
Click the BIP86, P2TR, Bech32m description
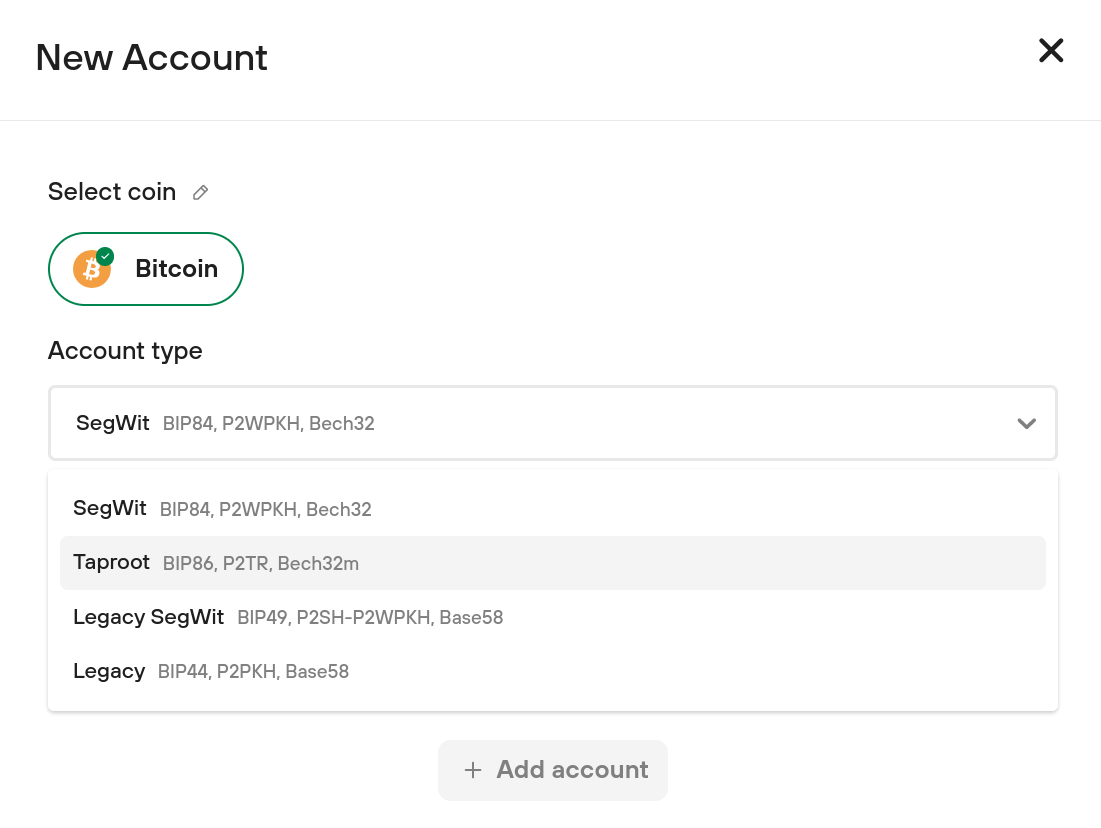coord(260,564)
